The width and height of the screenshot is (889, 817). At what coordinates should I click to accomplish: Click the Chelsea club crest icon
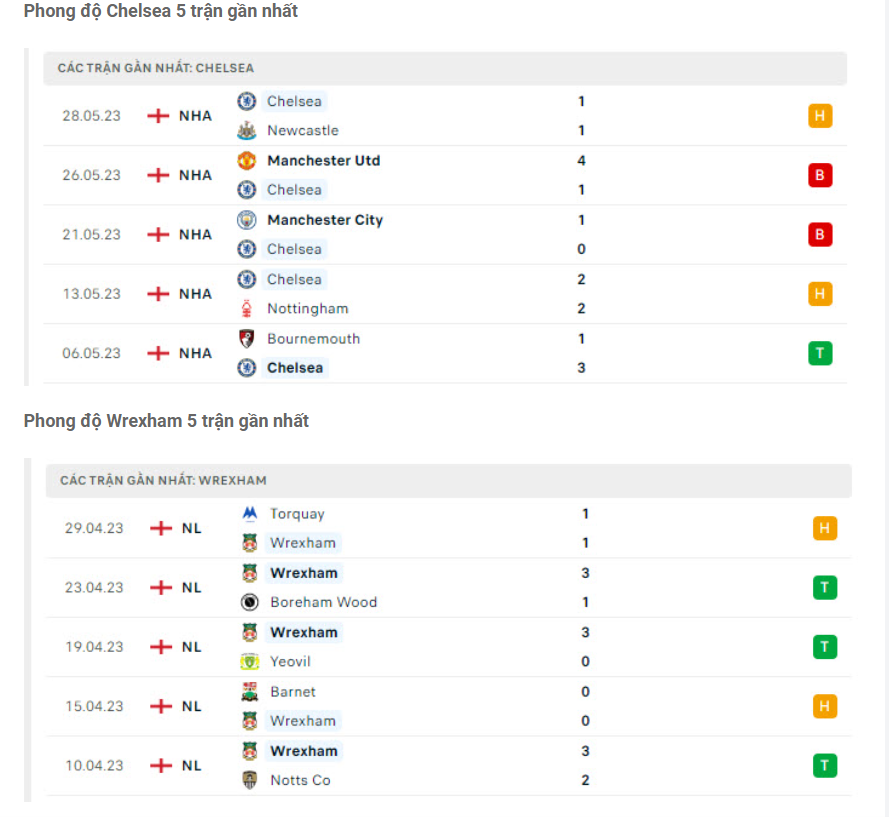[247, 101]
